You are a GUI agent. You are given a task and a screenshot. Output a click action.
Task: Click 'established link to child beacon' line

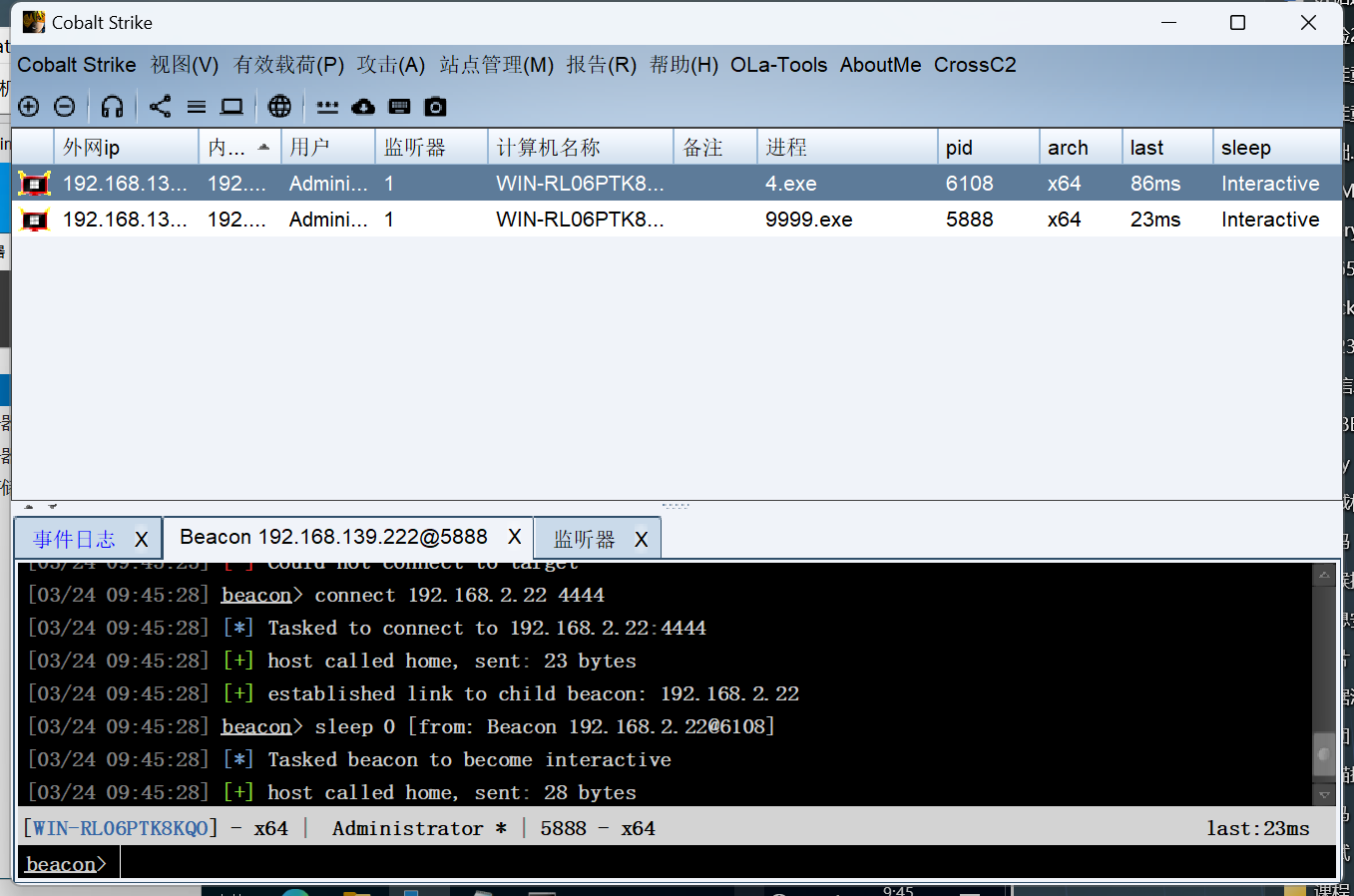tap(533, 693)
